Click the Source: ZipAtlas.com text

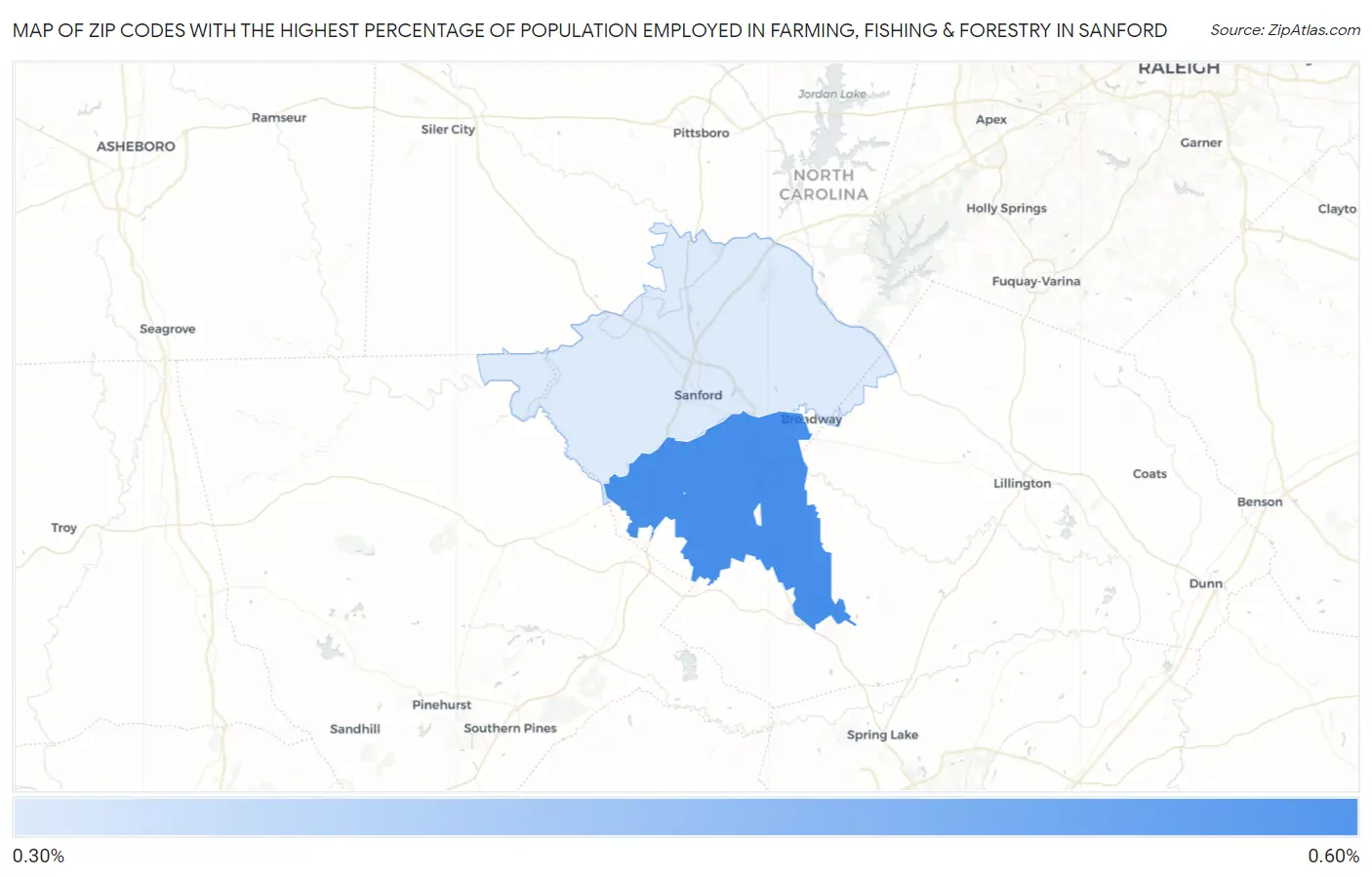click(1285, 30)
